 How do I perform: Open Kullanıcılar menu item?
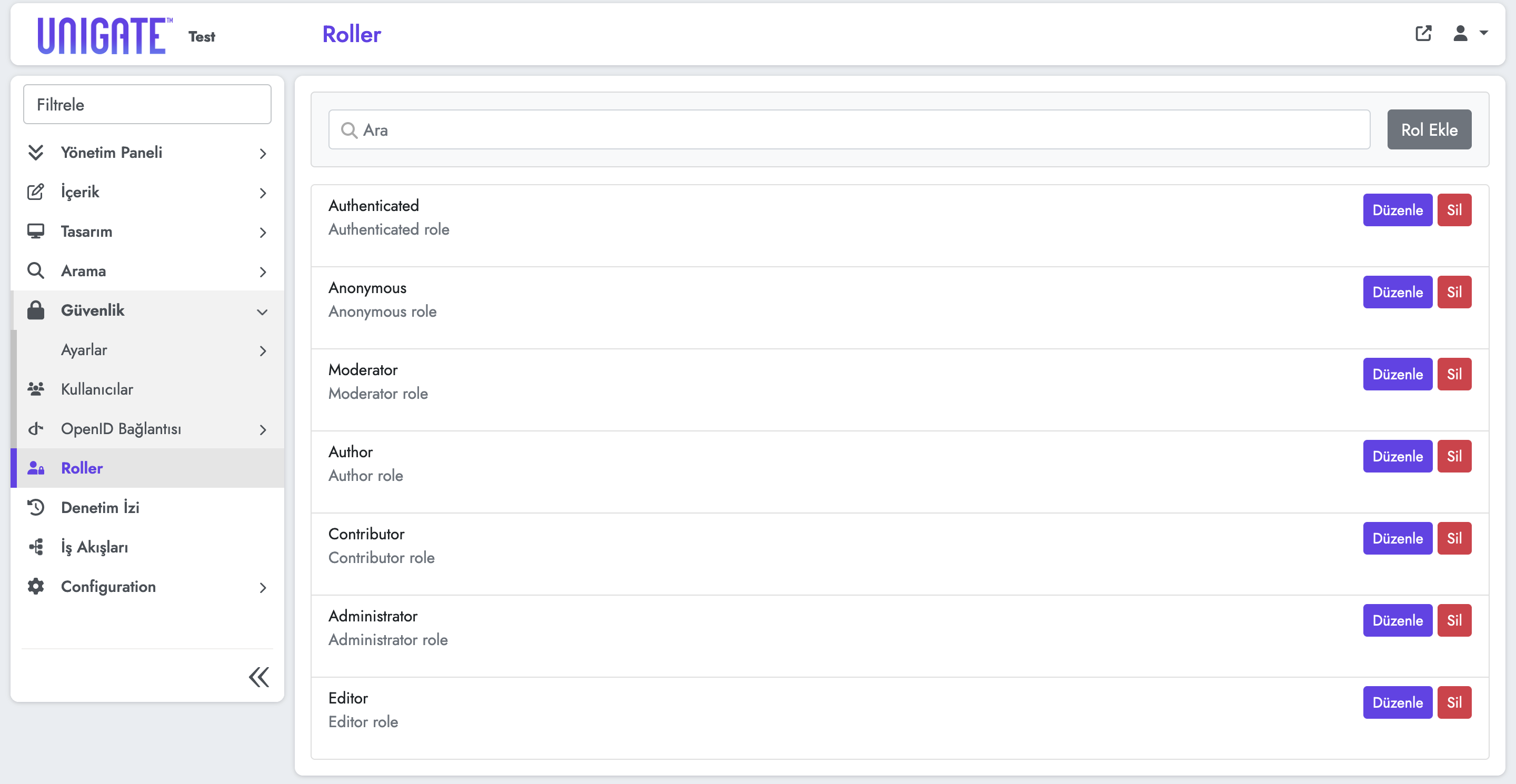tap(147, 389)
